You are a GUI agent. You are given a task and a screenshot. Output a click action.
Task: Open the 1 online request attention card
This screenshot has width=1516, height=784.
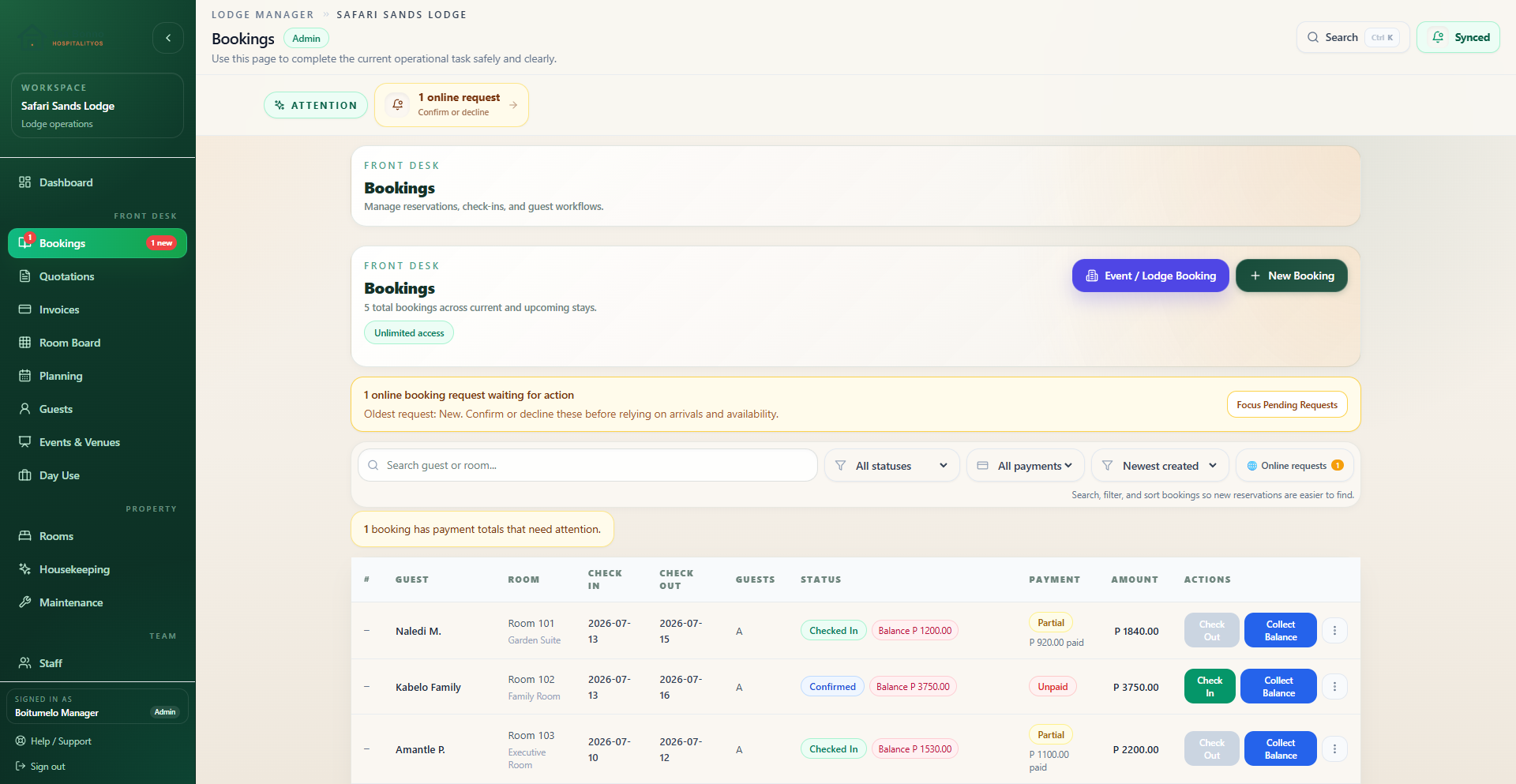coord(452,105)
